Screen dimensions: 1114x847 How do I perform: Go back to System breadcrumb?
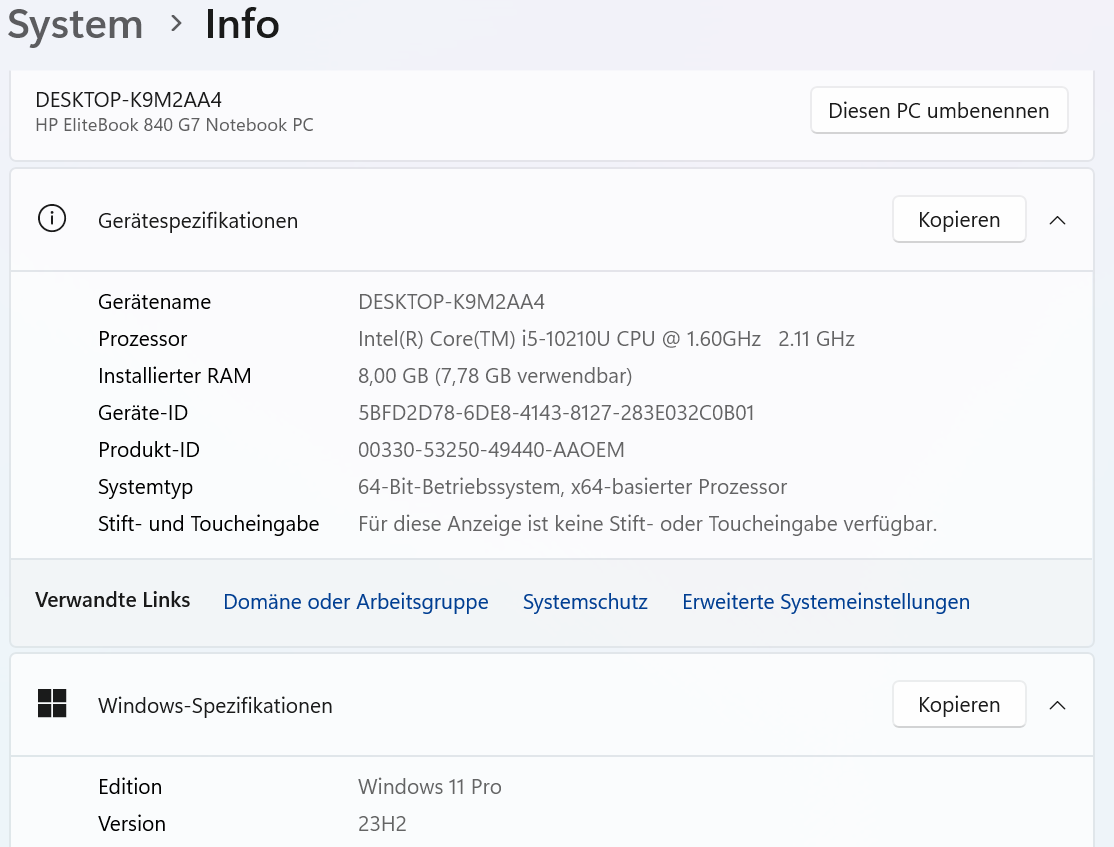tap(75, 25)
